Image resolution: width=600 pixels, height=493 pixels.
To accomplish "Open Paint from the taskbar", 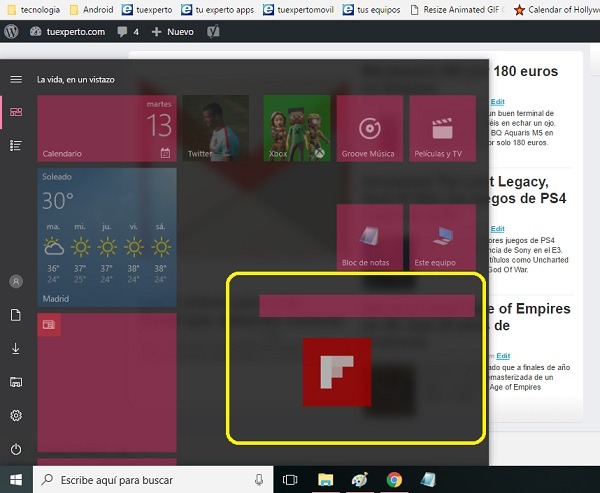I will (360, 480).
